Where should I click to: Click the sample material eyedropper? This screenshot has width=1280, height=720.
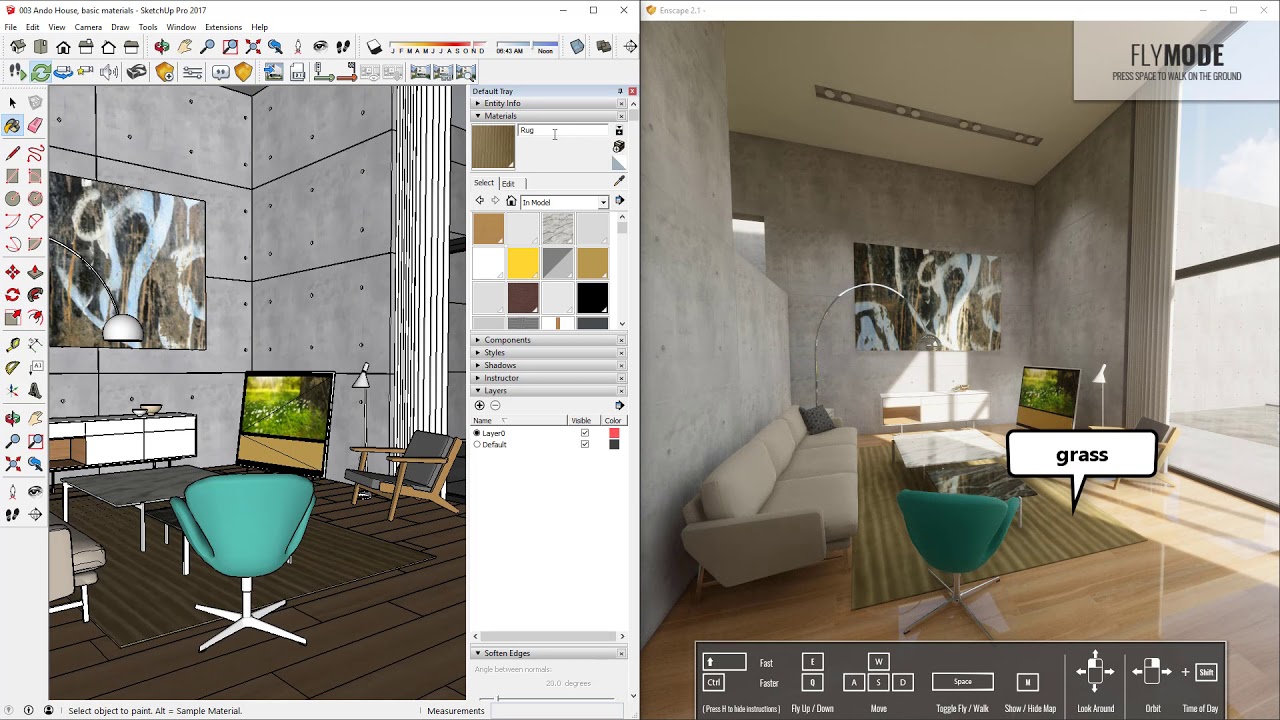[618, 181]
